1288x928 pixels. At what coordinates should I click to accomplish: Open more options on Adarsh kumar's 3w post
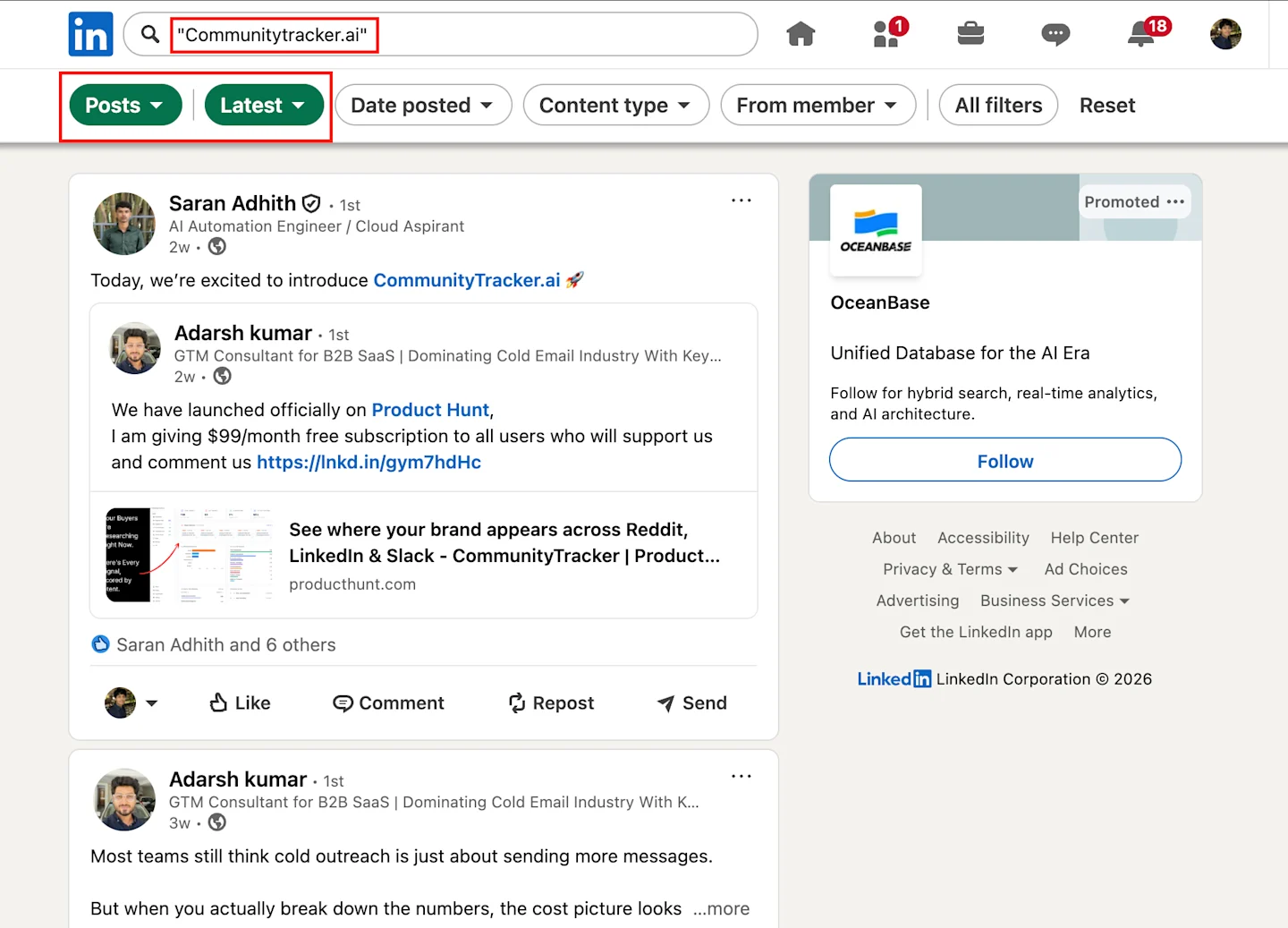pyautogui.click(x=741, y=777)
